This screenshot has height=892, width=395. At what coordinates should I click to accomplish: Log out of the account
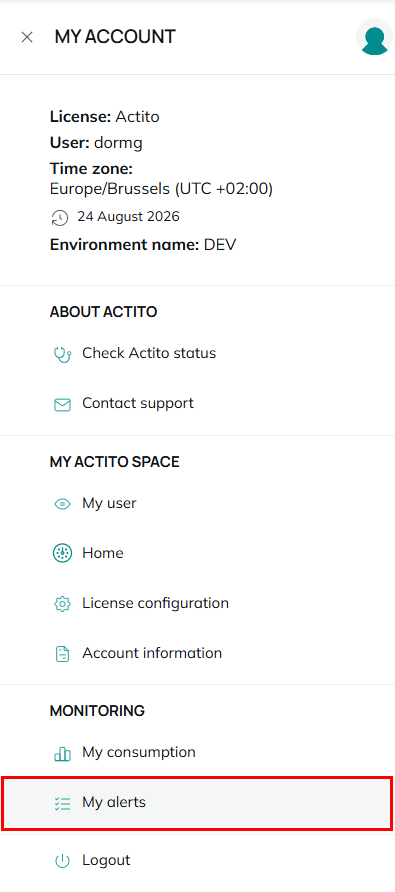pos(106,860)
